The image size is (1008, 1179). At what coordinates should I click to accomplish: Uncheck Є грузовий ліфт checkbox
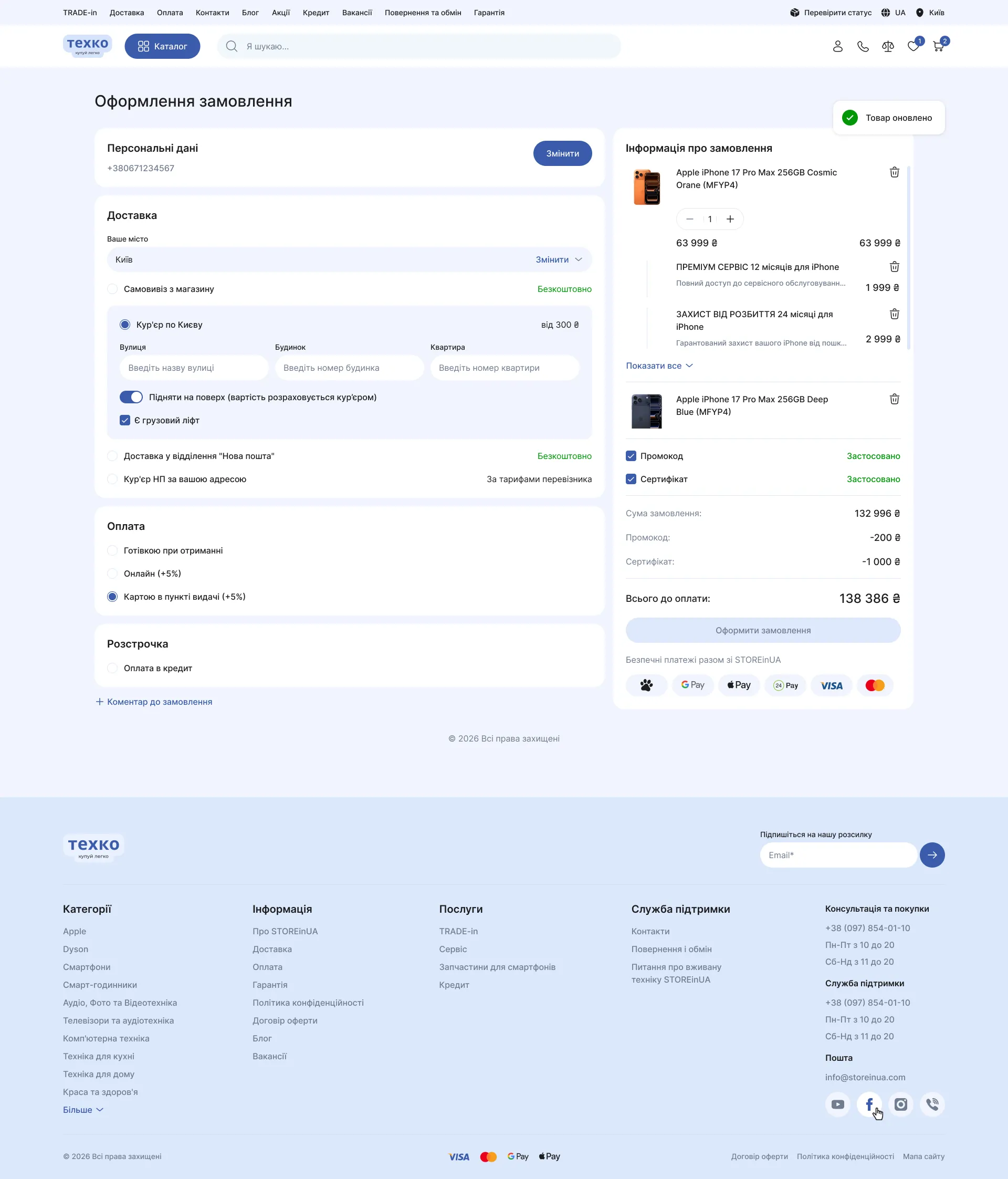(125, 420)
